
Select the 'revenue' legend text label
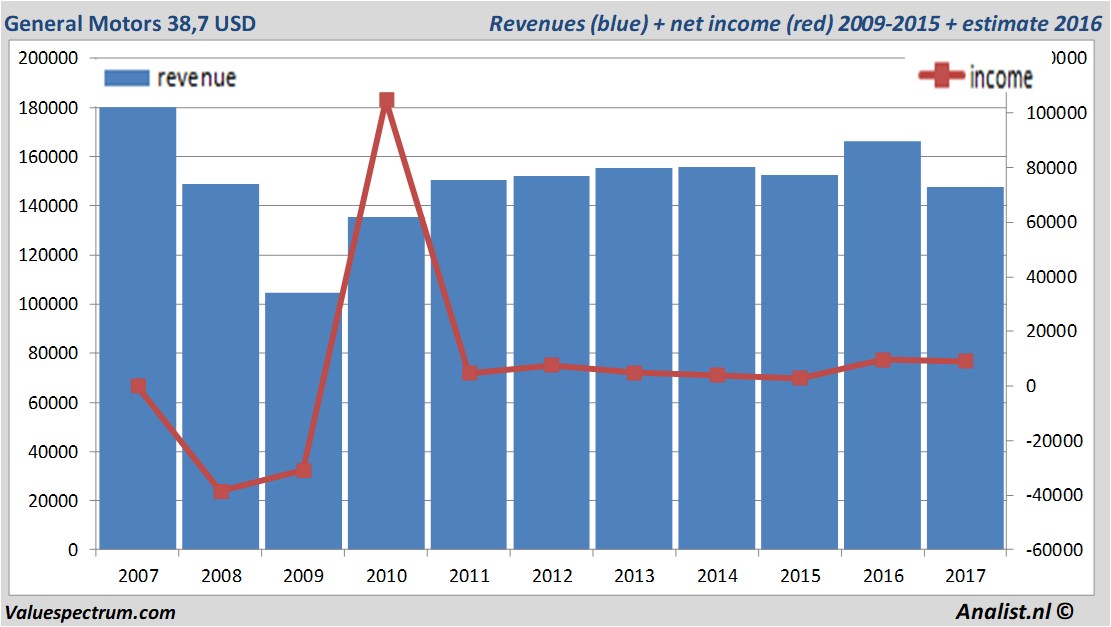[196, 77]
